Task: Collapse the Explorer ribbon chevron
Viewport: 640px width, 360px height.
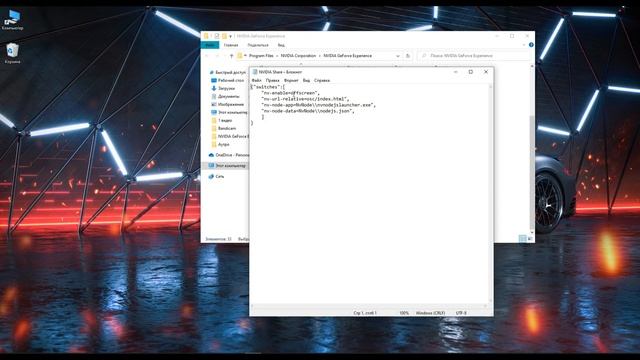Action: [x=524, y=45]
